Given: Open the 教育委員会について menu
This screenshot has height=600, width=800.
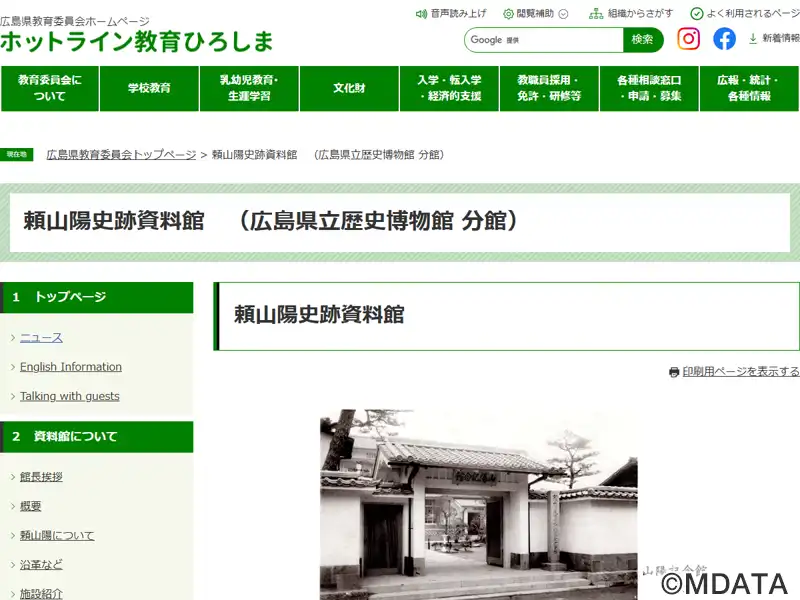Looking at the screenshot, I should [x=49, y=88].
